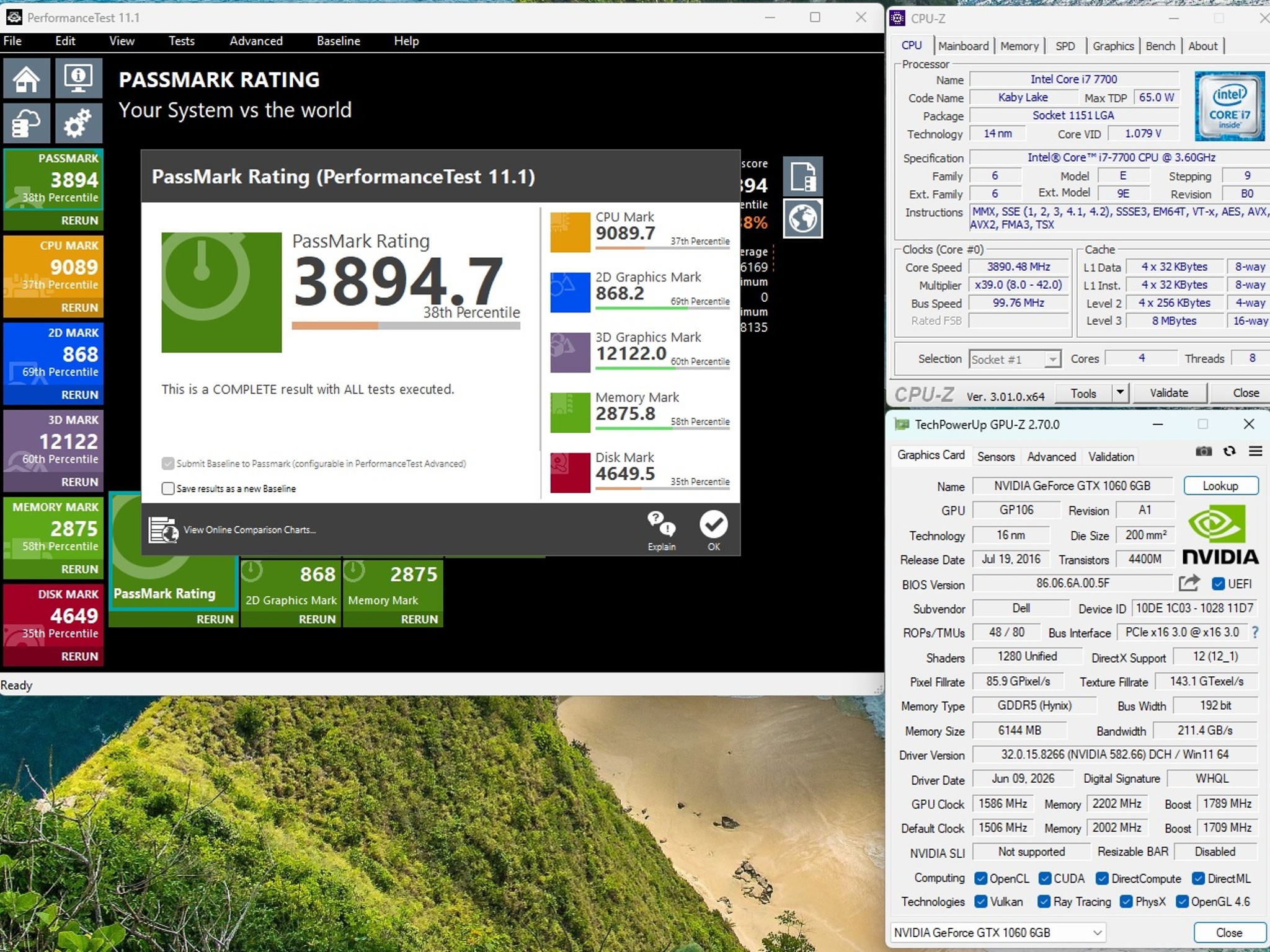The height and width of the screenshot is (952, 1270).
Task: Click the GPU-Z Close button
Action: tap(1228, 933)
